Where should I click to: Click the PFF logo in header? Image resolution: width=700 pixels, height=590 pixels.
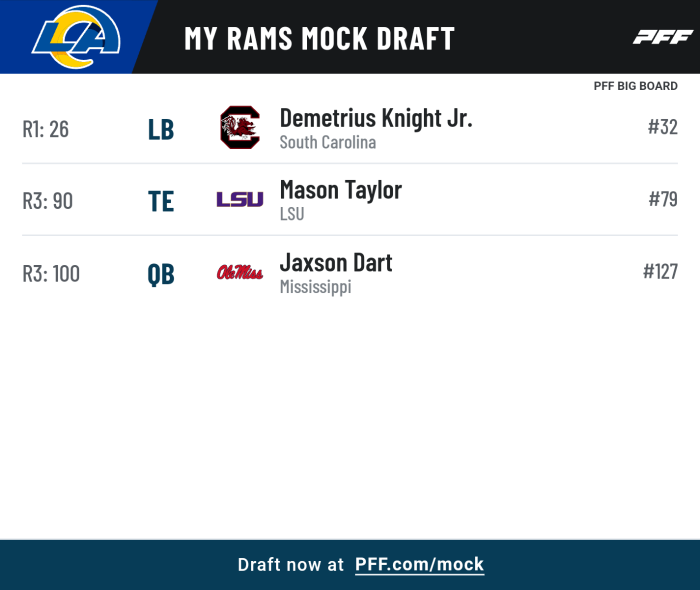click(x=663, y=37)
